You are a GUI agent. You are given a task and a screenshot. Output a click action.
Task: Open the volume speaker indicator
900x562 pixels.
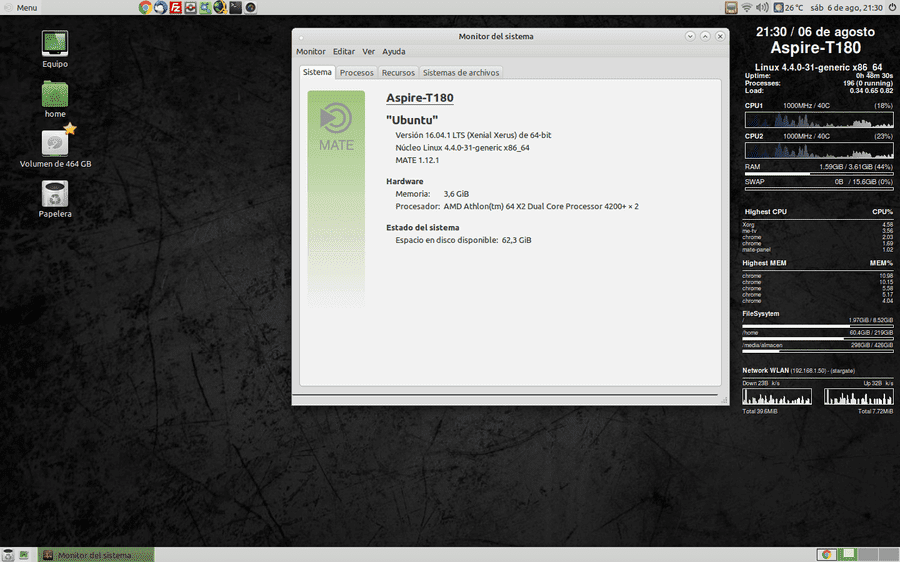762,7
